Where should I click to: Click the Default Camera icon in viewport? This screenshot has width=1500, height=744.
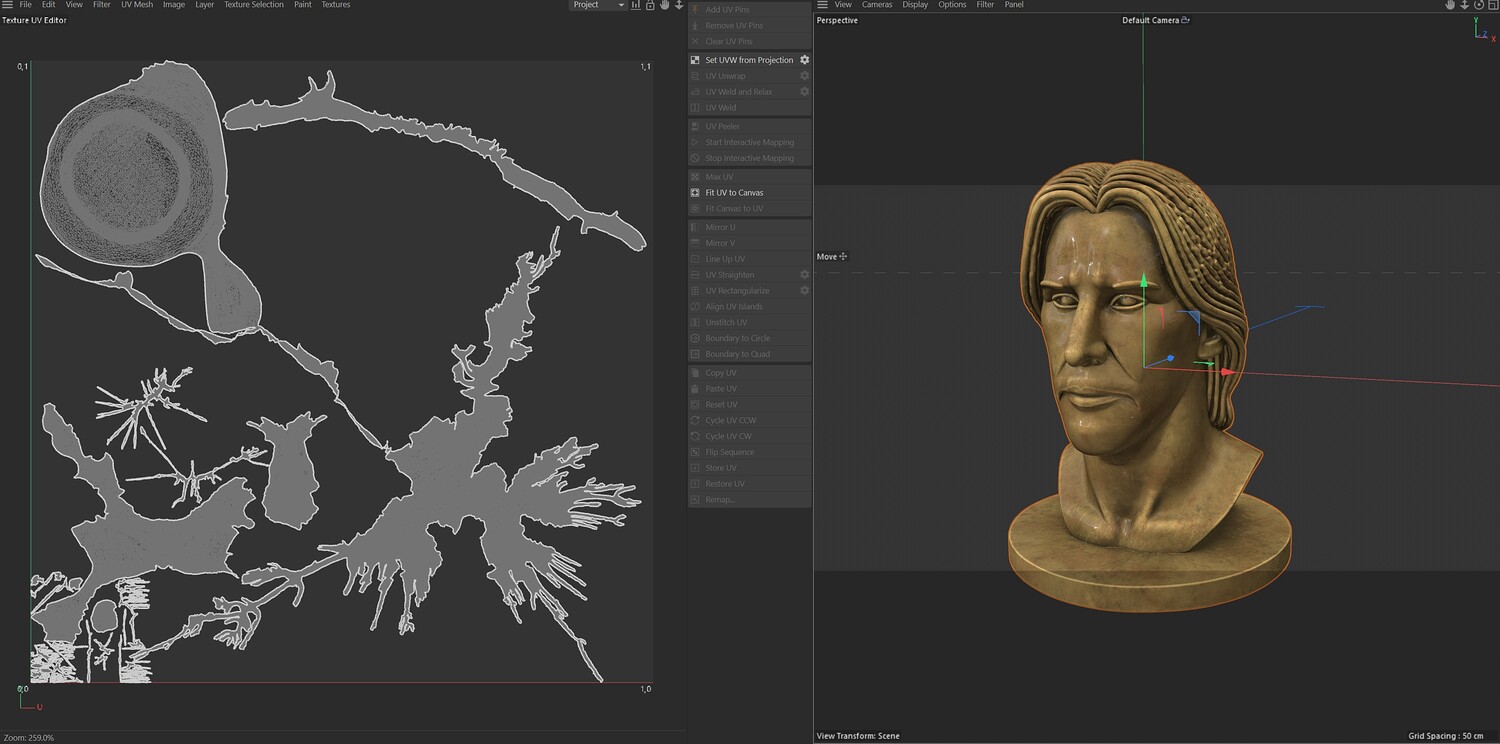pos(1186,20)
